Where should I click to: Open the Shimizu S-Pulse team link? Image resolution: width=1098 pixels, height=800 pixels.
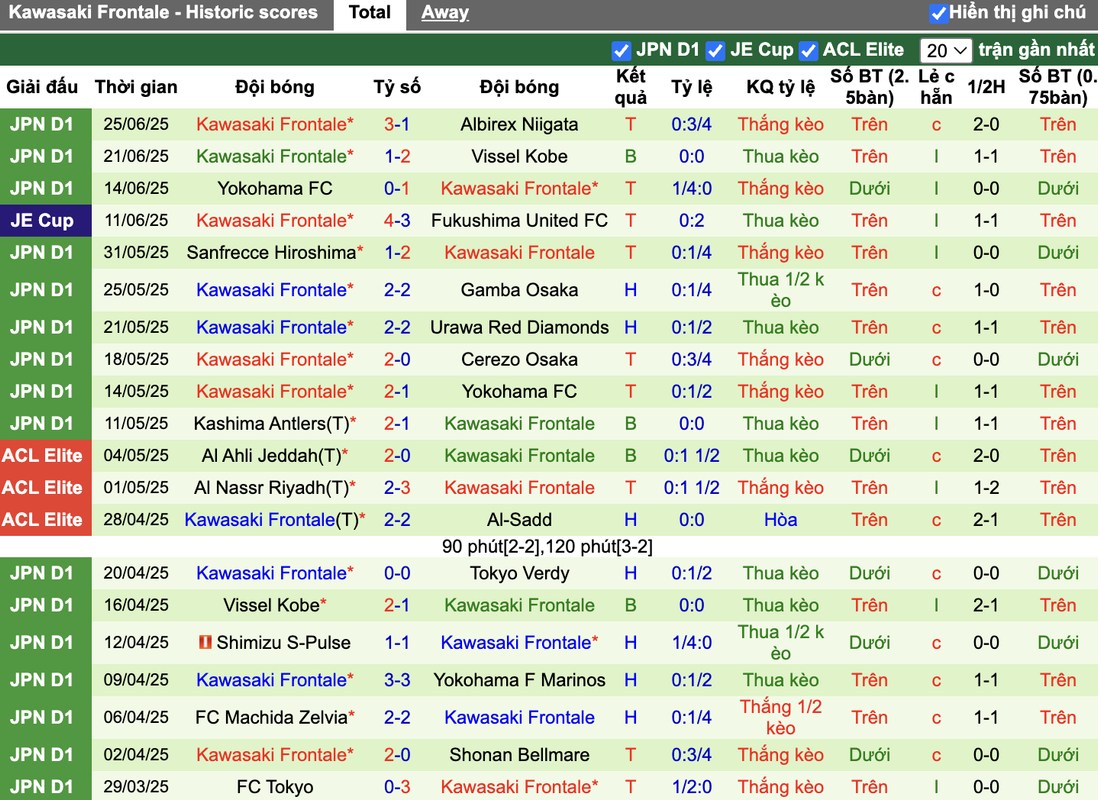[284, 642]
